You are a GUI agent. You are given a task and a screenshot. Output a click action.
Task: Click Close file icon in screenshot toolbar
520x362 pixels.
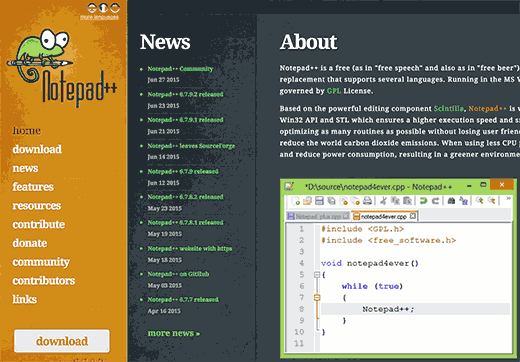click(x=343, y=201)
